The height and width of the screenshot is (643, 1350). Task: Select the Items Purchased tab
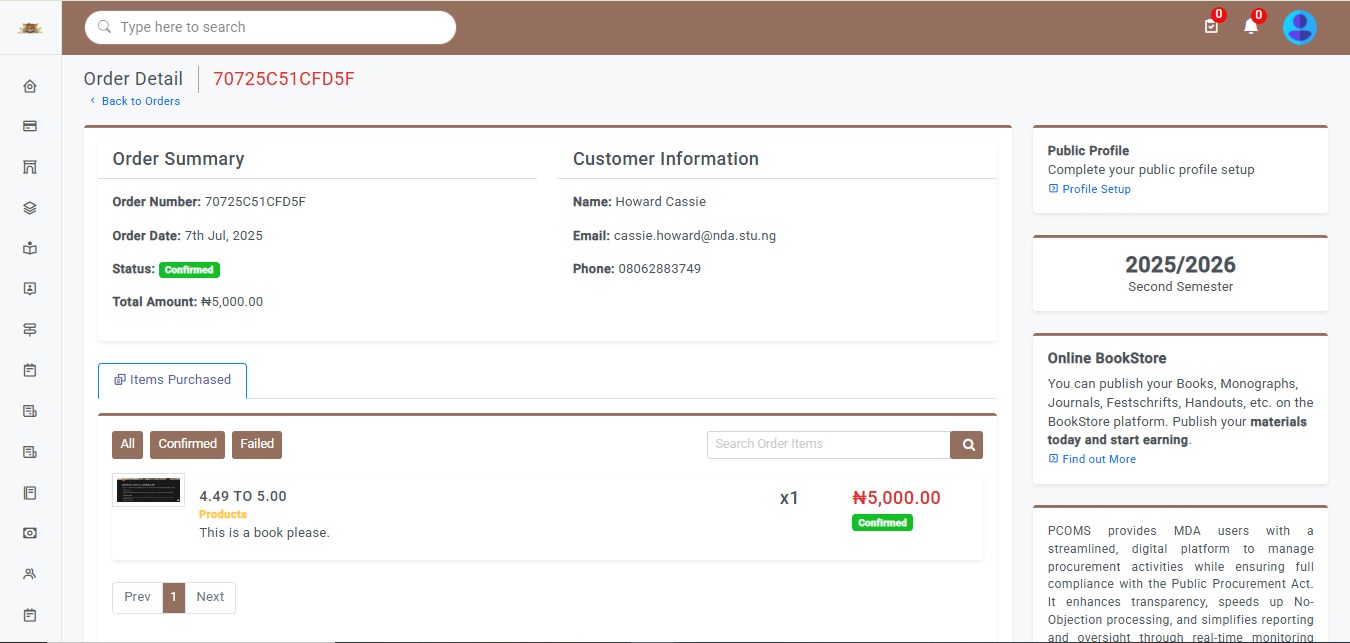coord(172,380)
